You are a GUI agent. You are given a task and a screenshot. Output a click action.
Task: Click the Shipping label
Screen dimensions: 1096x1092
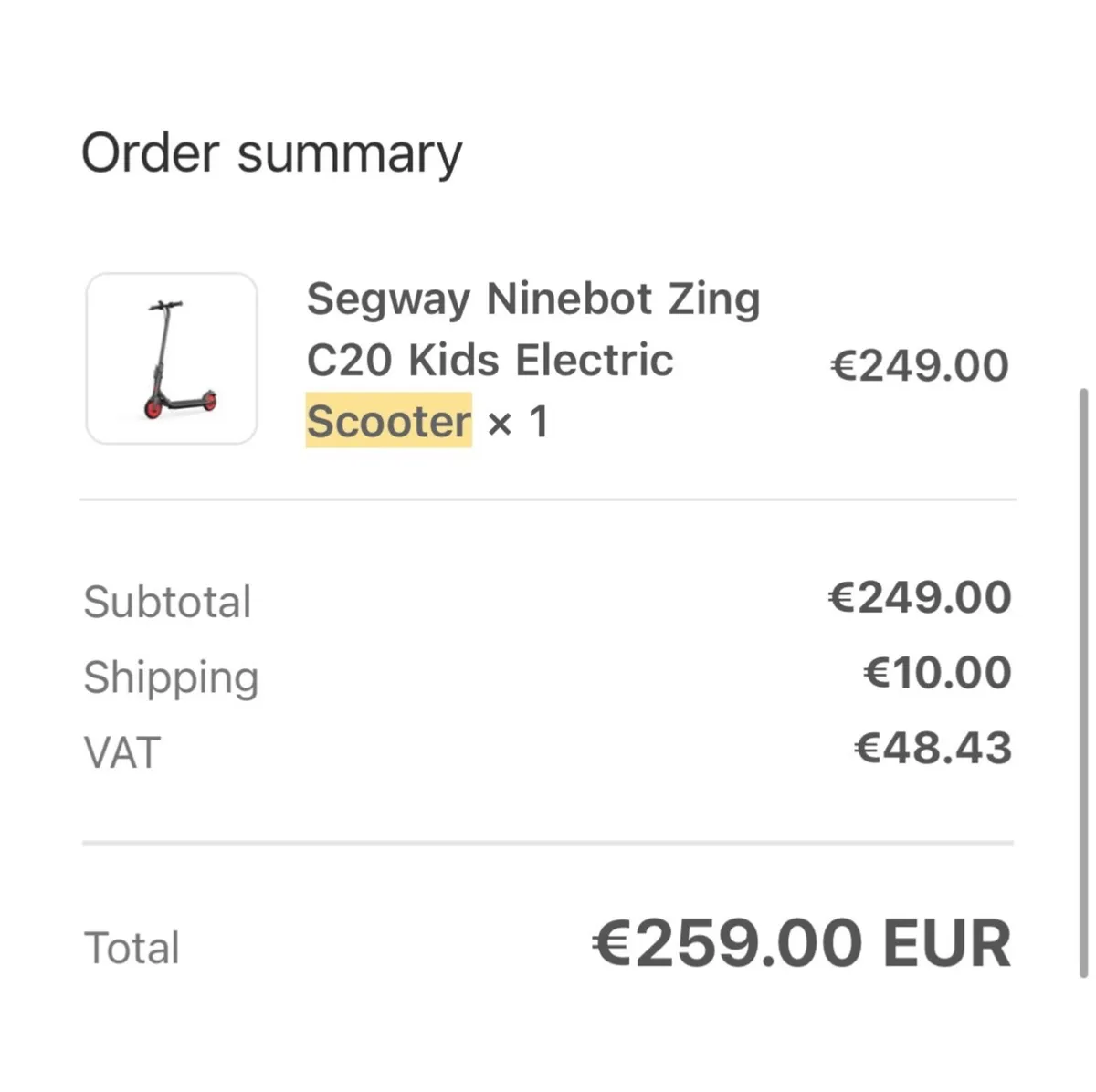170,677
